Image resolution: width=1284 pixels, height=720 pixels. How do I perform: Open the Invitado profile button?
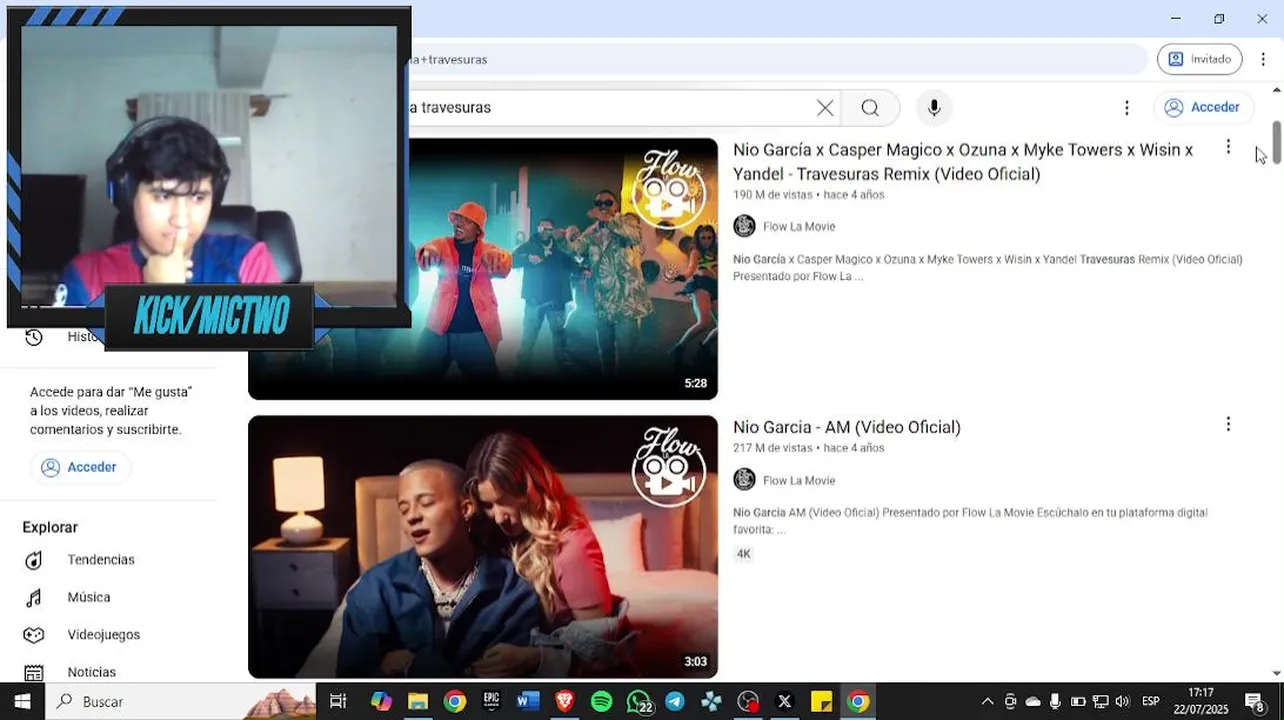tap(1200, 59)
